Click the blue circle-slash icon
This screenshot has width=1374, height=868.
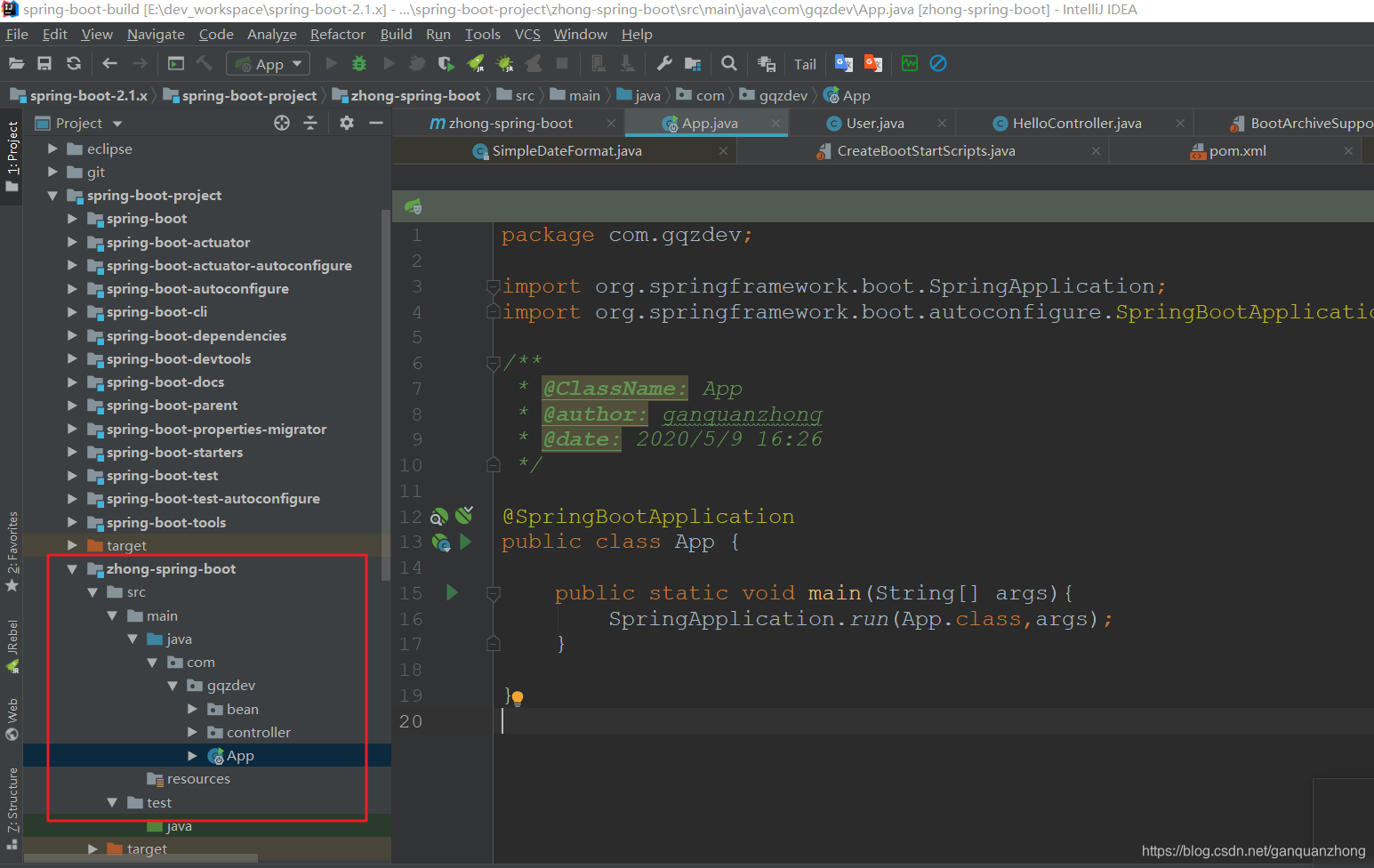tap(938, 63)
